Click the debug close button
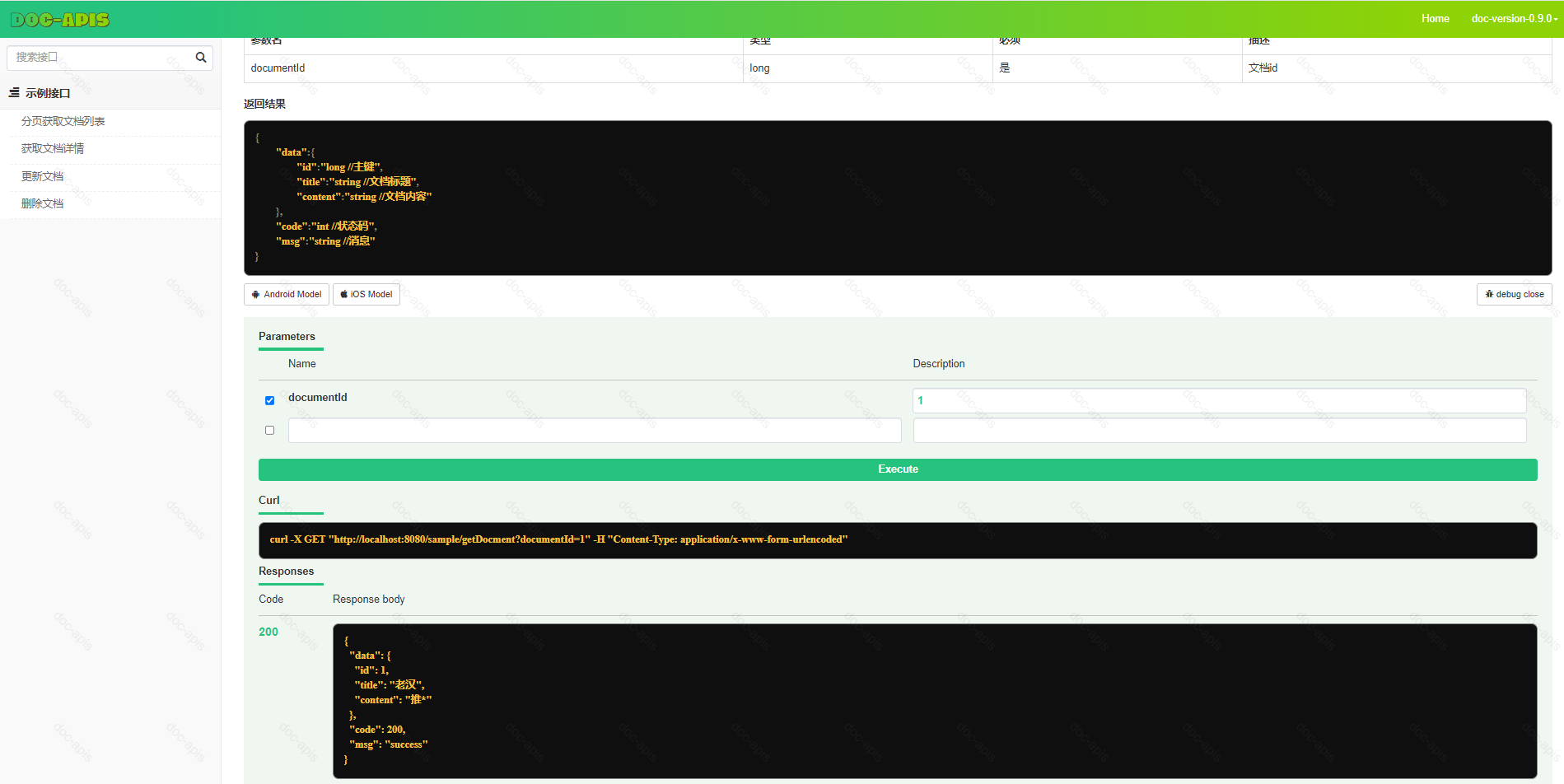The image size is (1564, 784). point(1514,295)
